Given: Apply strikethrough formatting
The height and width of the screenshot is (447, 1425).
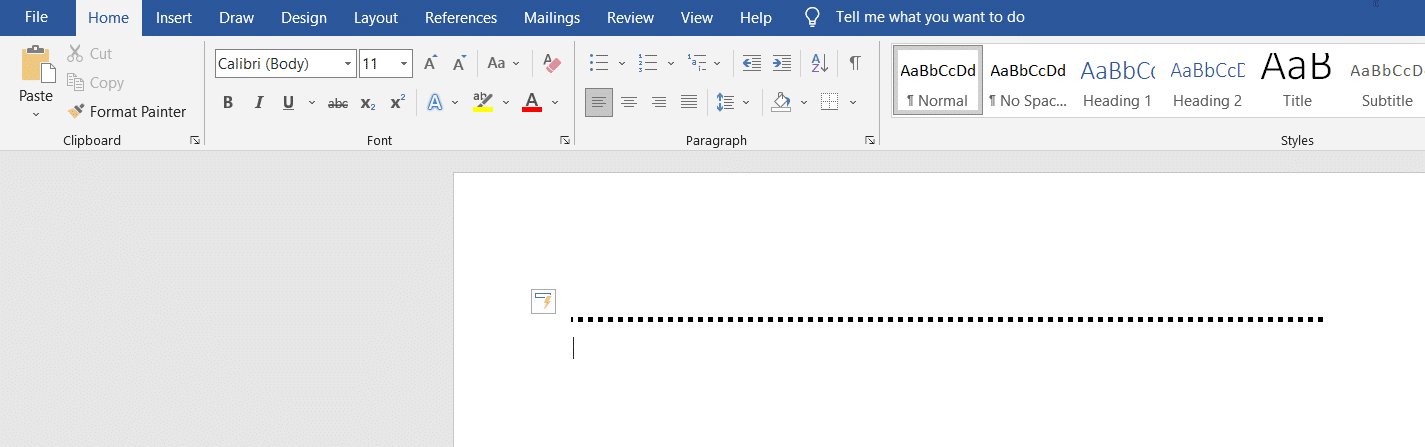Looking at the screenshot, I should point(338,102).
